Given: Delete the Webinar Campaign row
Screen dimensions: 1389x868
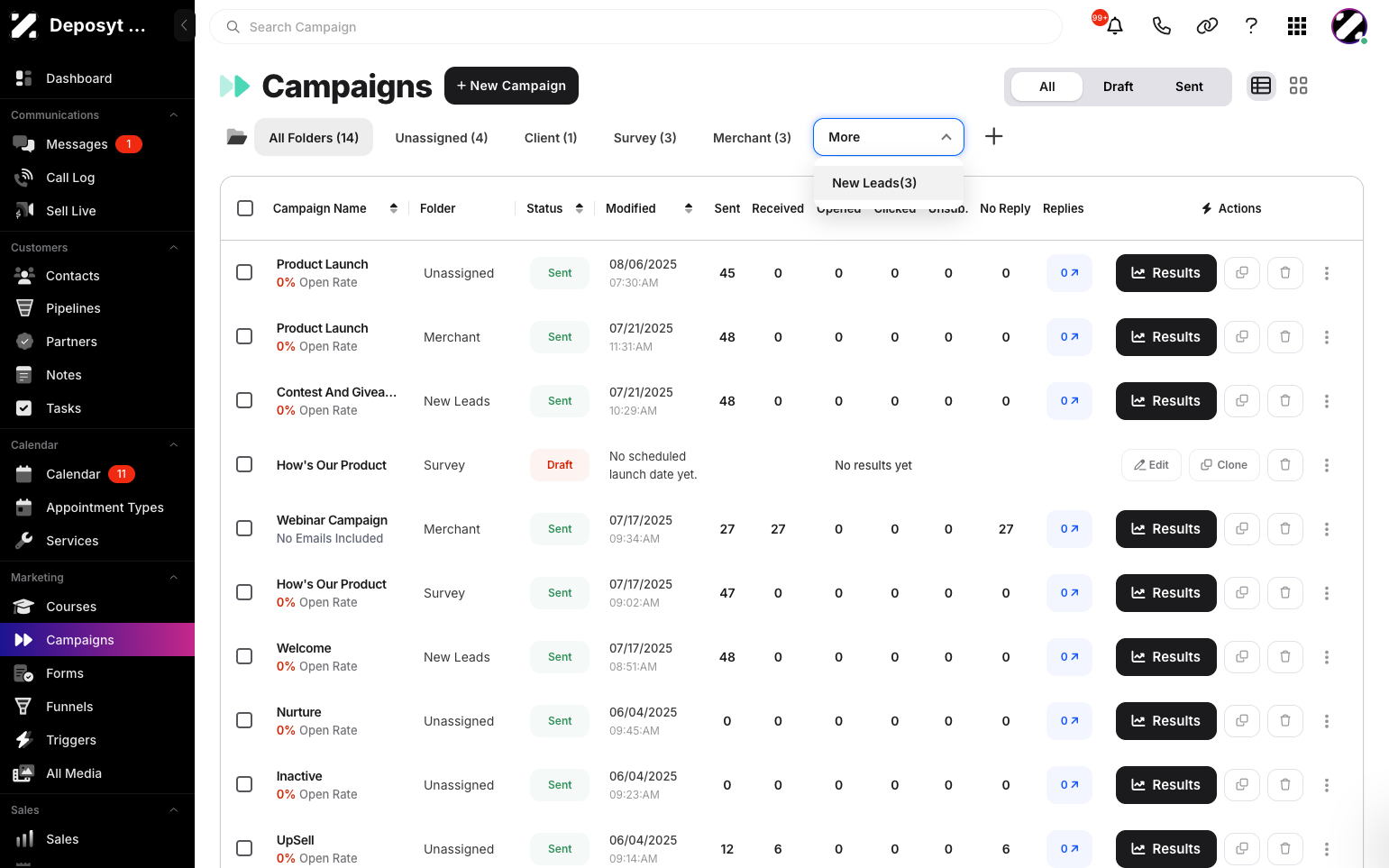Looking at the screenshot, I should pyautogui.click(x=1285, y=529).
